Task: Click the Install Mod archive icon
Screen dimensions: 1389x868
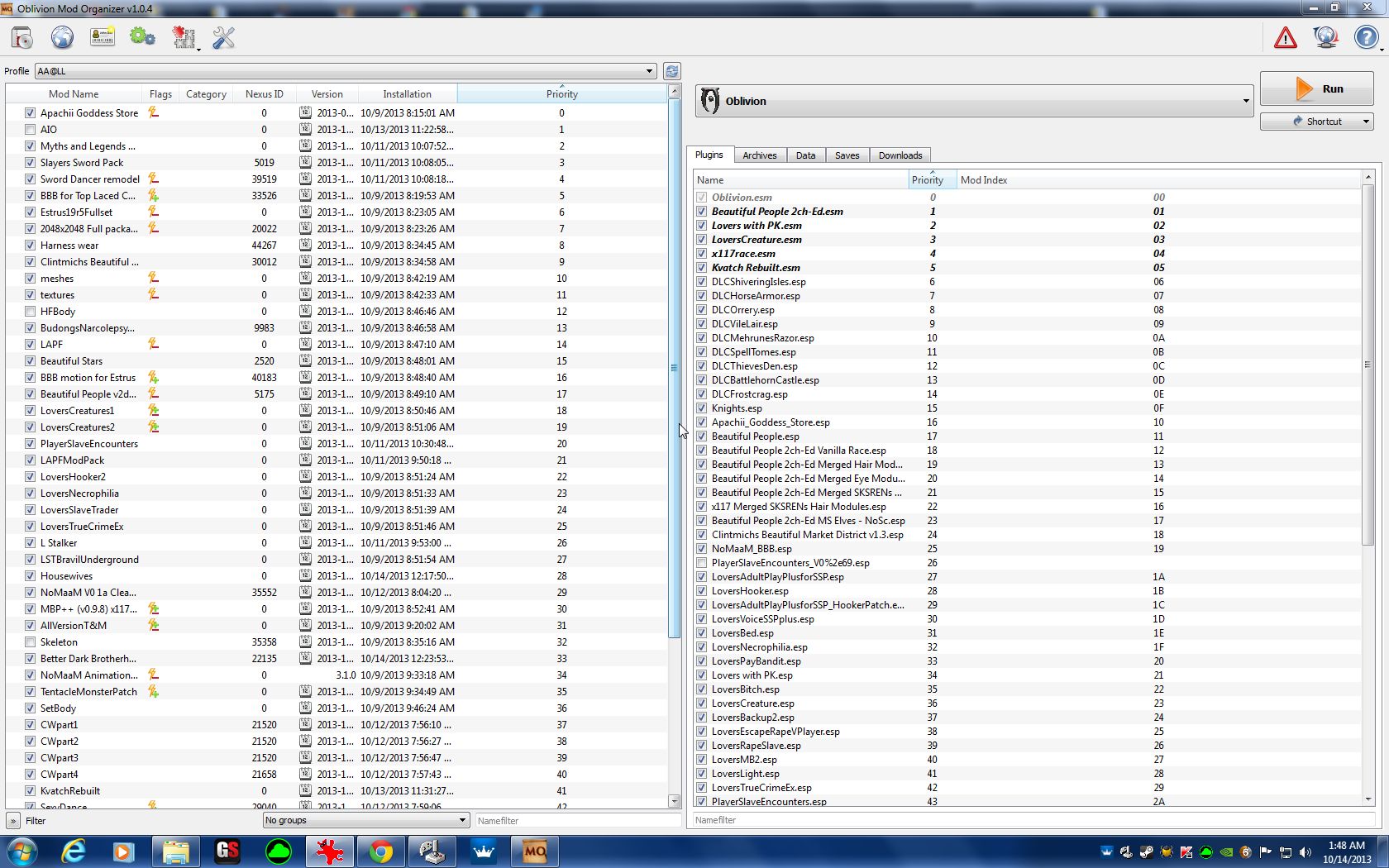Action: click(x=22, y=38)
